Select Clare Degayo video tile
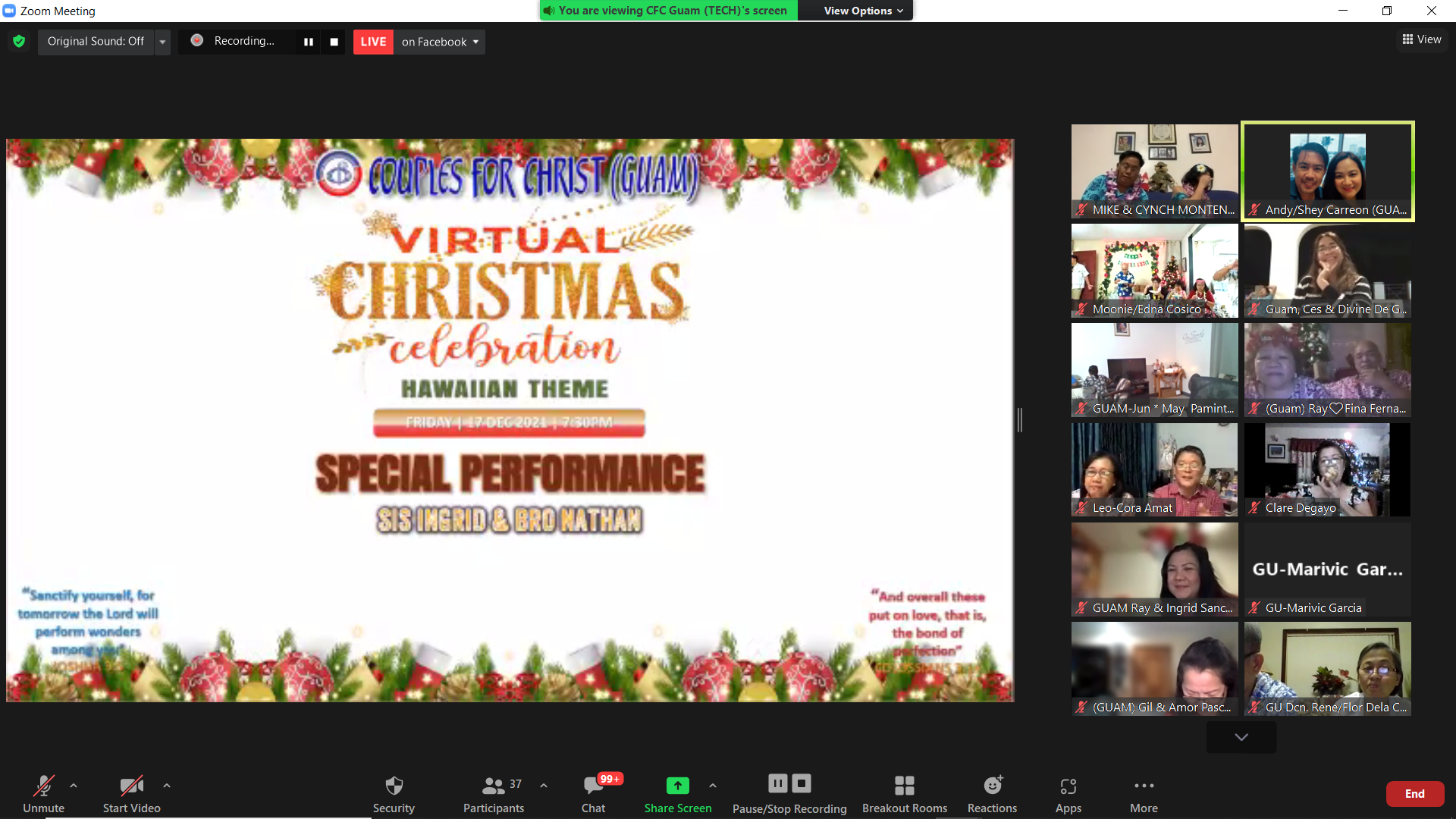The height and width of the screenshot is (819, 1456). click(x=1328, y=469)
